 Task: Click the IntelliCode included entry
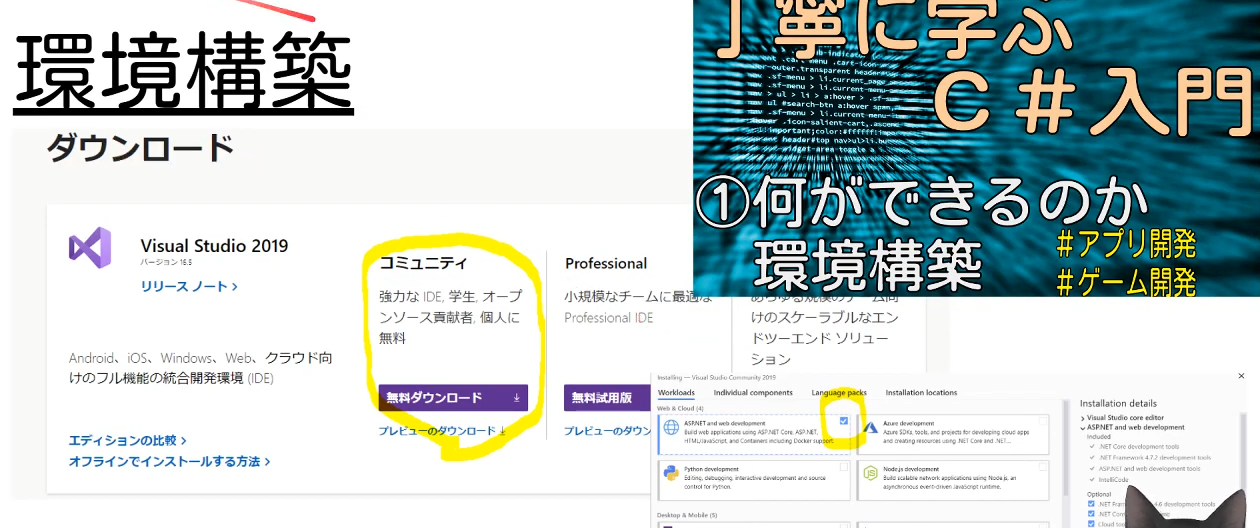1116,478
